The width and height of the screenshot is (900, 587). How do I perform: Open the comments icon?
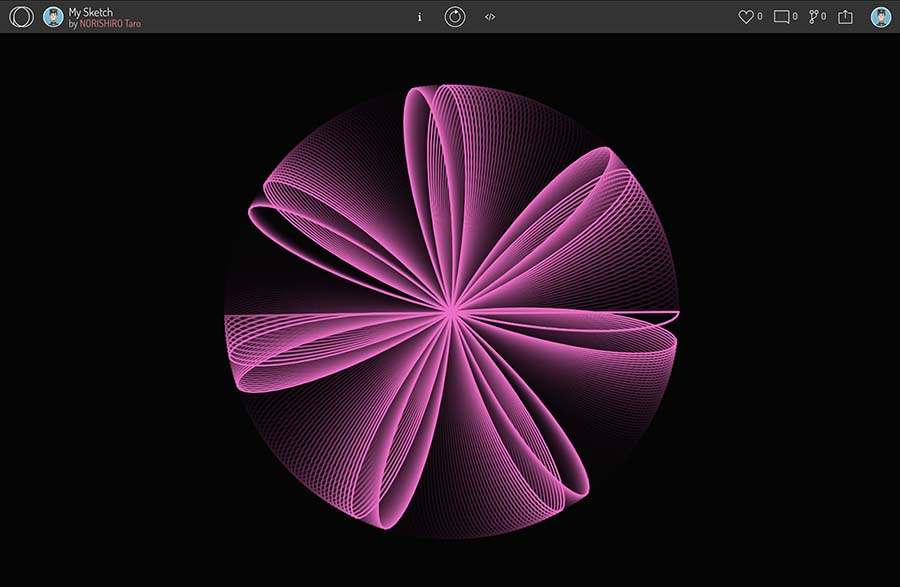(781, 17)
